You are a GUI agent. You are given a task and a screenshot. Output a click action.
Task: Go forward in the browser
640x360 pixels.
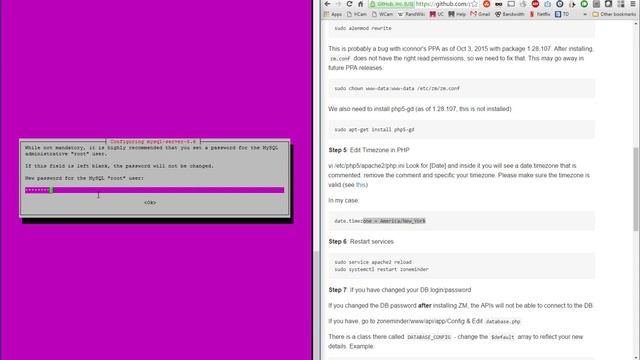click(338, 4)
